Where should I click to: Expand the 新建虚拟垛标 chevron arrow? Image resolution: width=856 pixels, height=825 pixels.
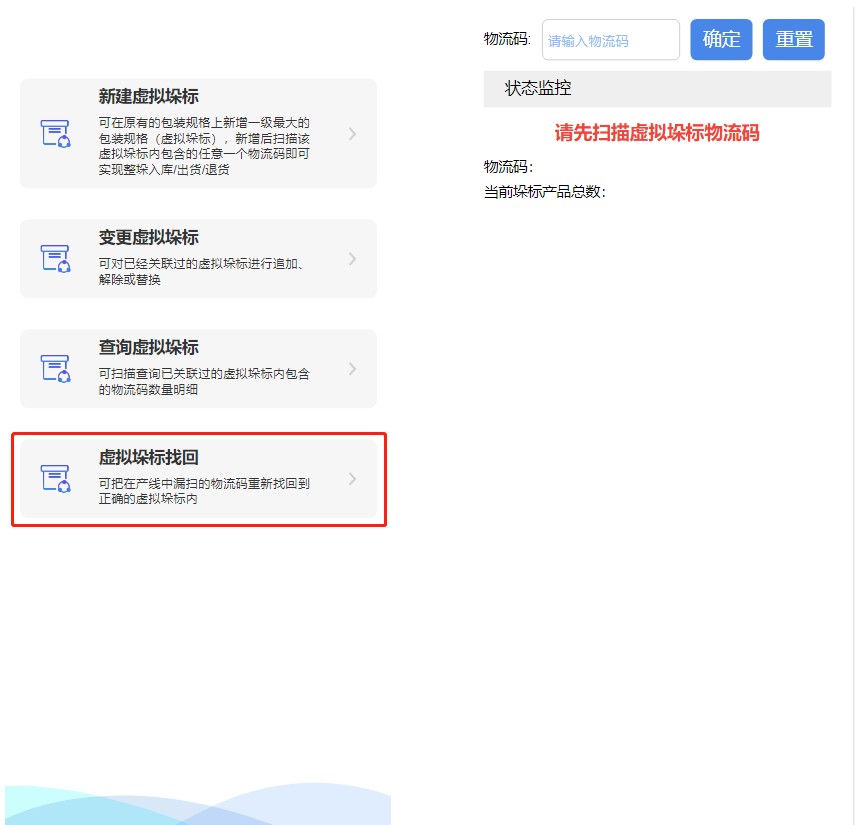pos(353,134)
